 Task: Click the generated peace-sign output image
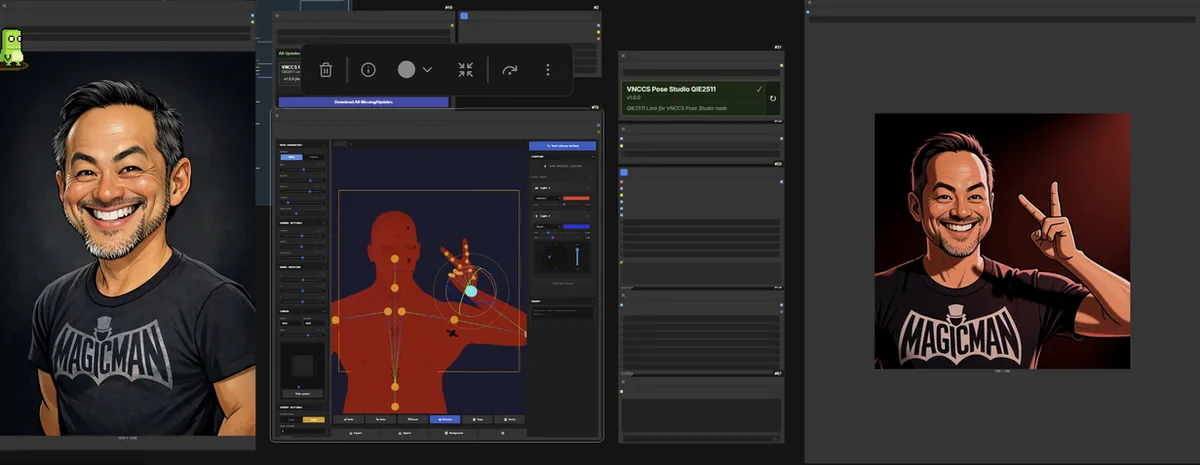pos(1002,240)
